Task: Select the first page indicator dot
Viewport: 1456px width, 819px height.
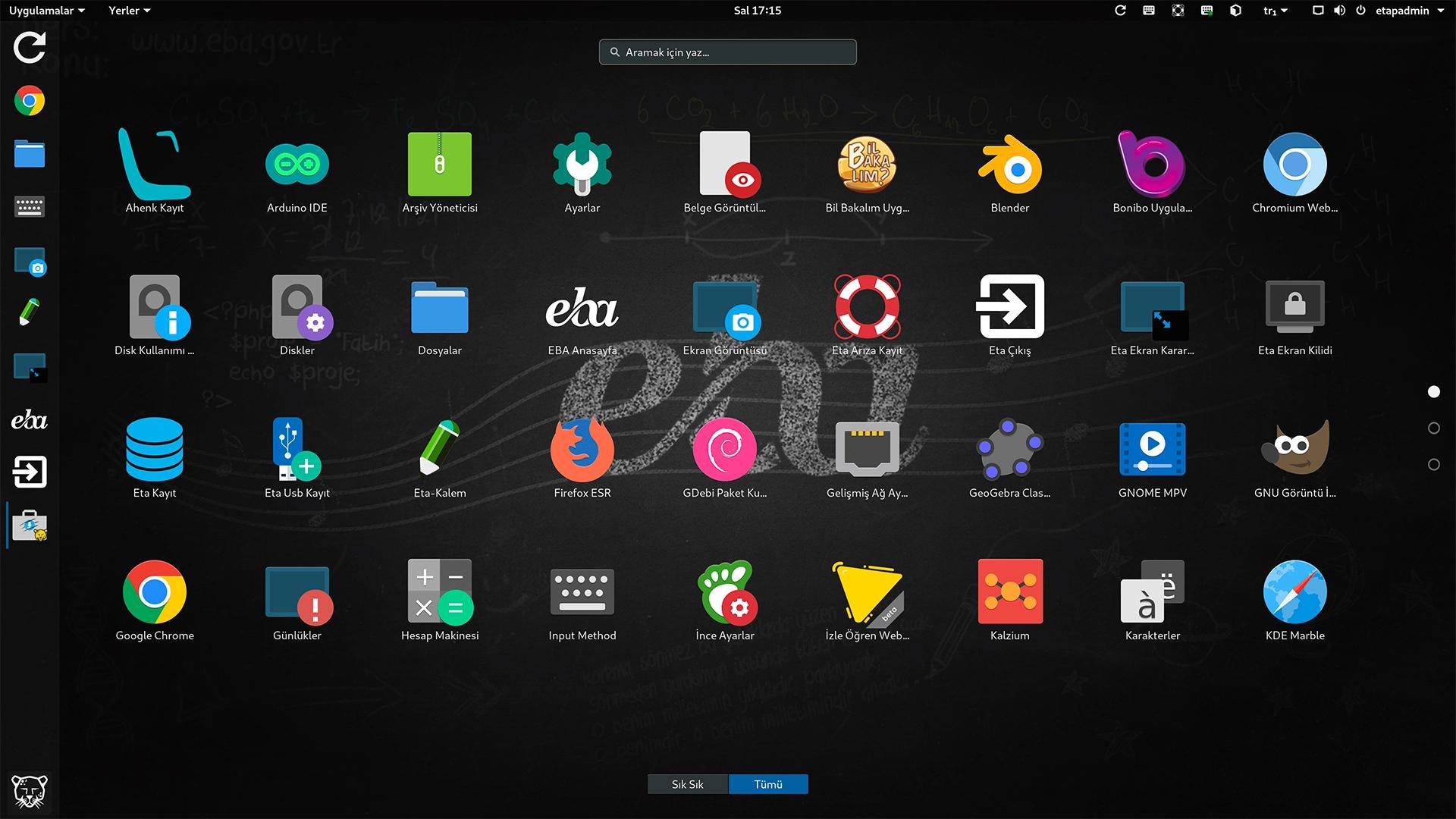Action: pos(1433,392)
